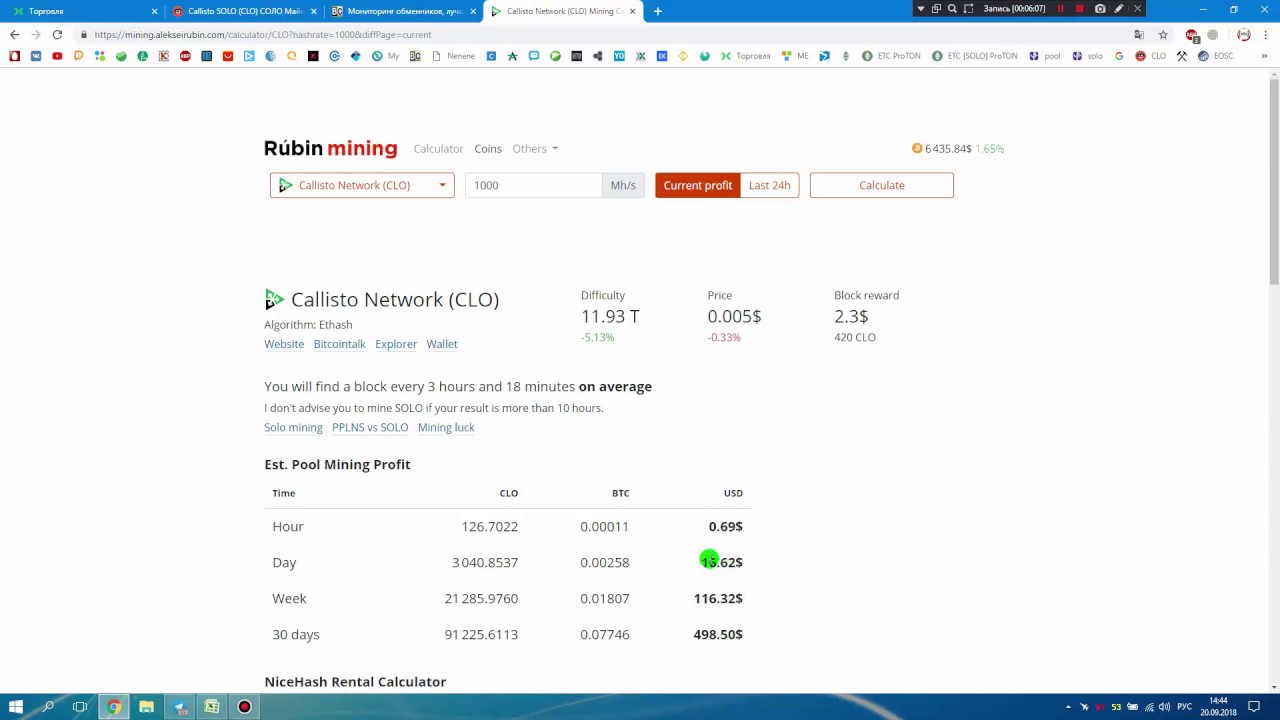Open the Mining luck link

click(446, 427)
